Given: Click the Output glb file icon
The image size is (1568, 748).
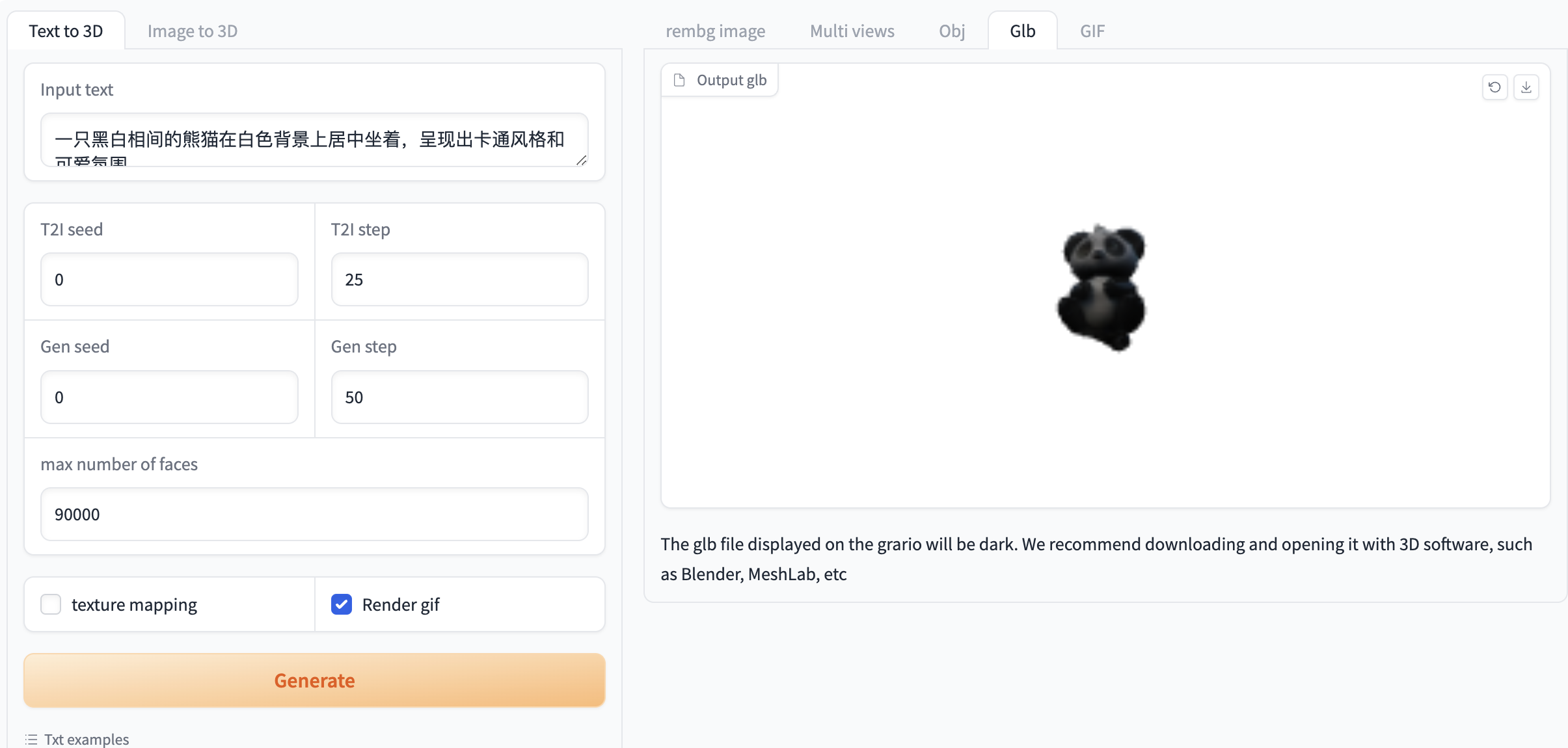Looking at the screenshot, I should (679, 80).
